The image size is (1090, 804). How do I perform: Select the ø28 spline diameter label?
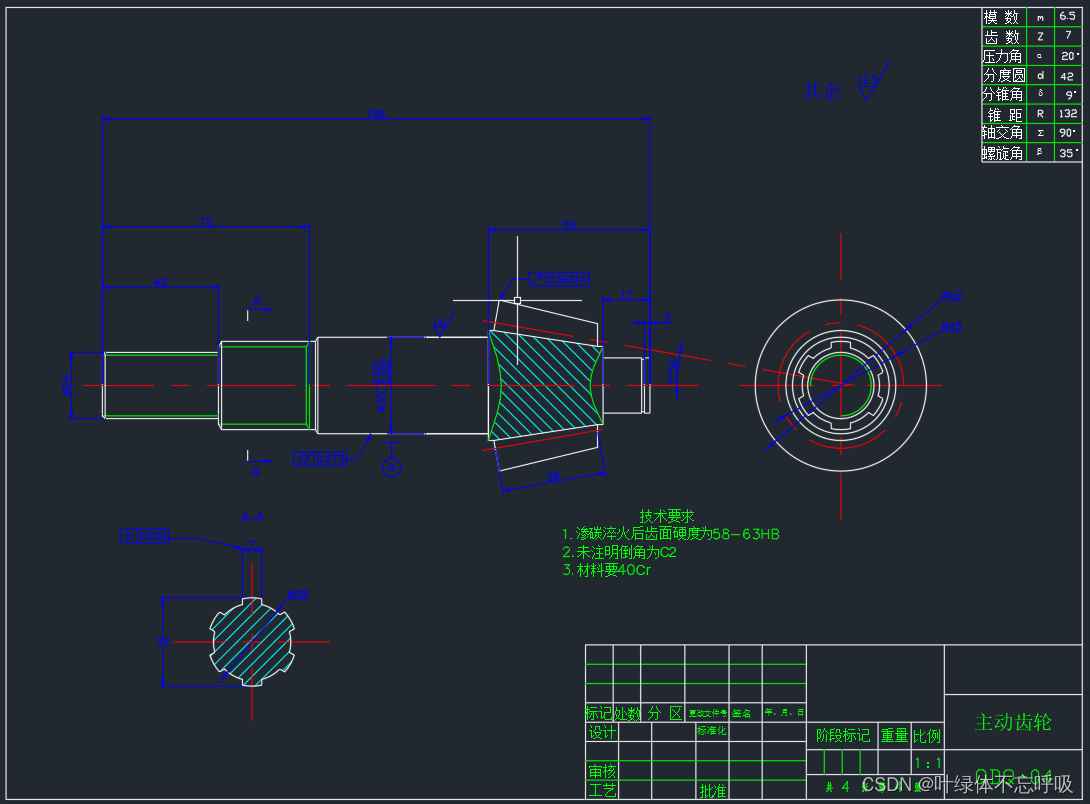pos(298,595)
